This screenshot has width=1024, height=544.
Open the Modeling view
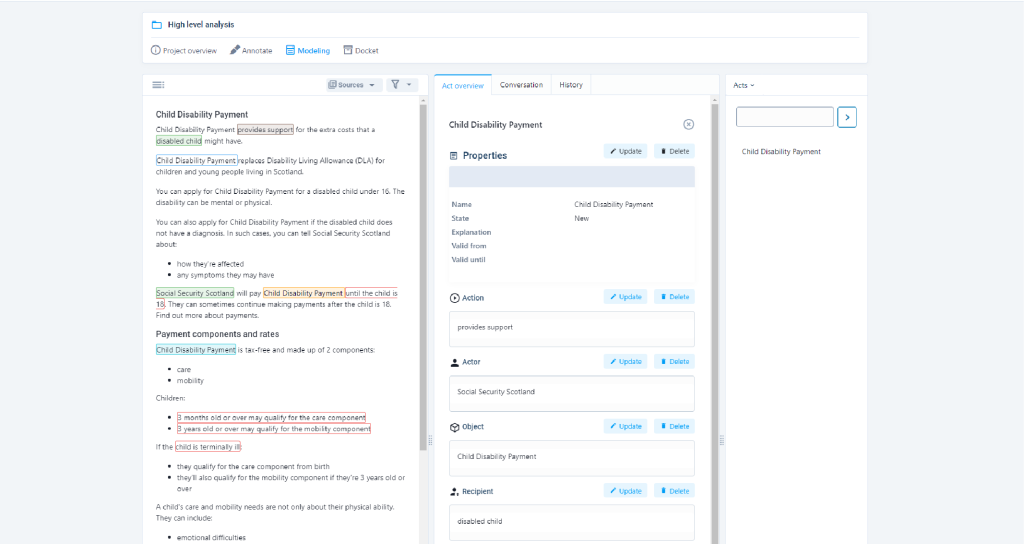point(308,50)
